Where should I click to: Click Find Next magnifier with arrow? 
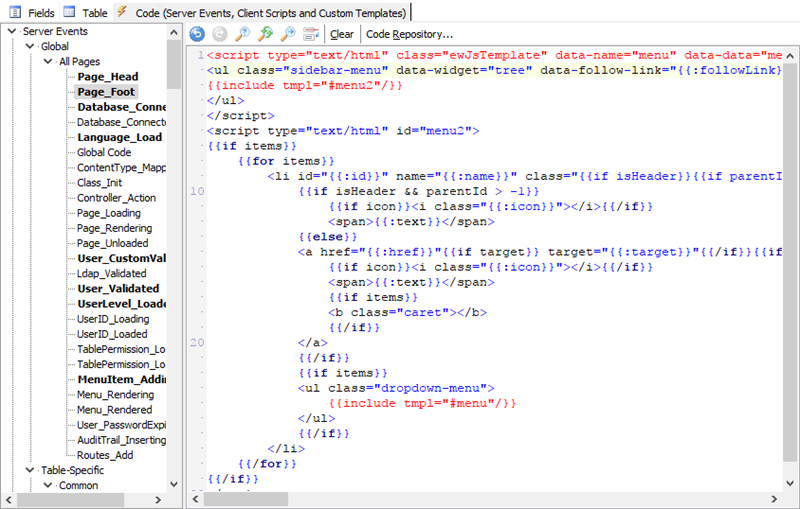(288, 34)
